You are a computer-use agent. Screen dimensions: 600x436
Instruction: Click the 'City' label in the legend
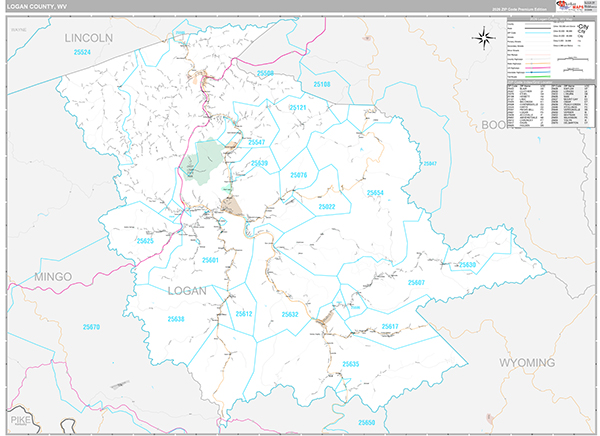click(x=584, y=27)
